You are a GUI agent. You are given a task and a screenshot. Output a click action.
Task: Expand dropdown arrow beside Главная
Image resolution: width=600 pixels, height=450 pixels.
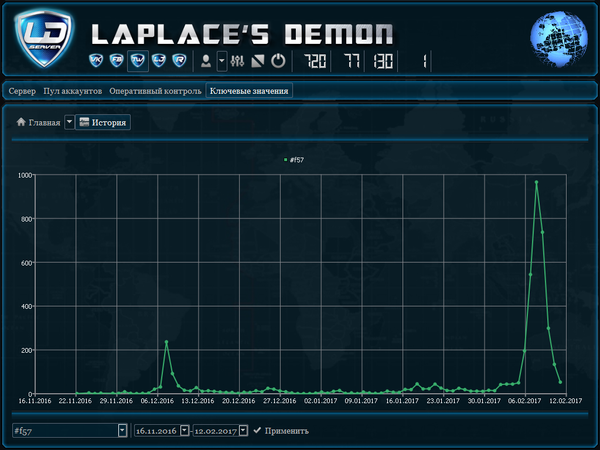(69, 122)
